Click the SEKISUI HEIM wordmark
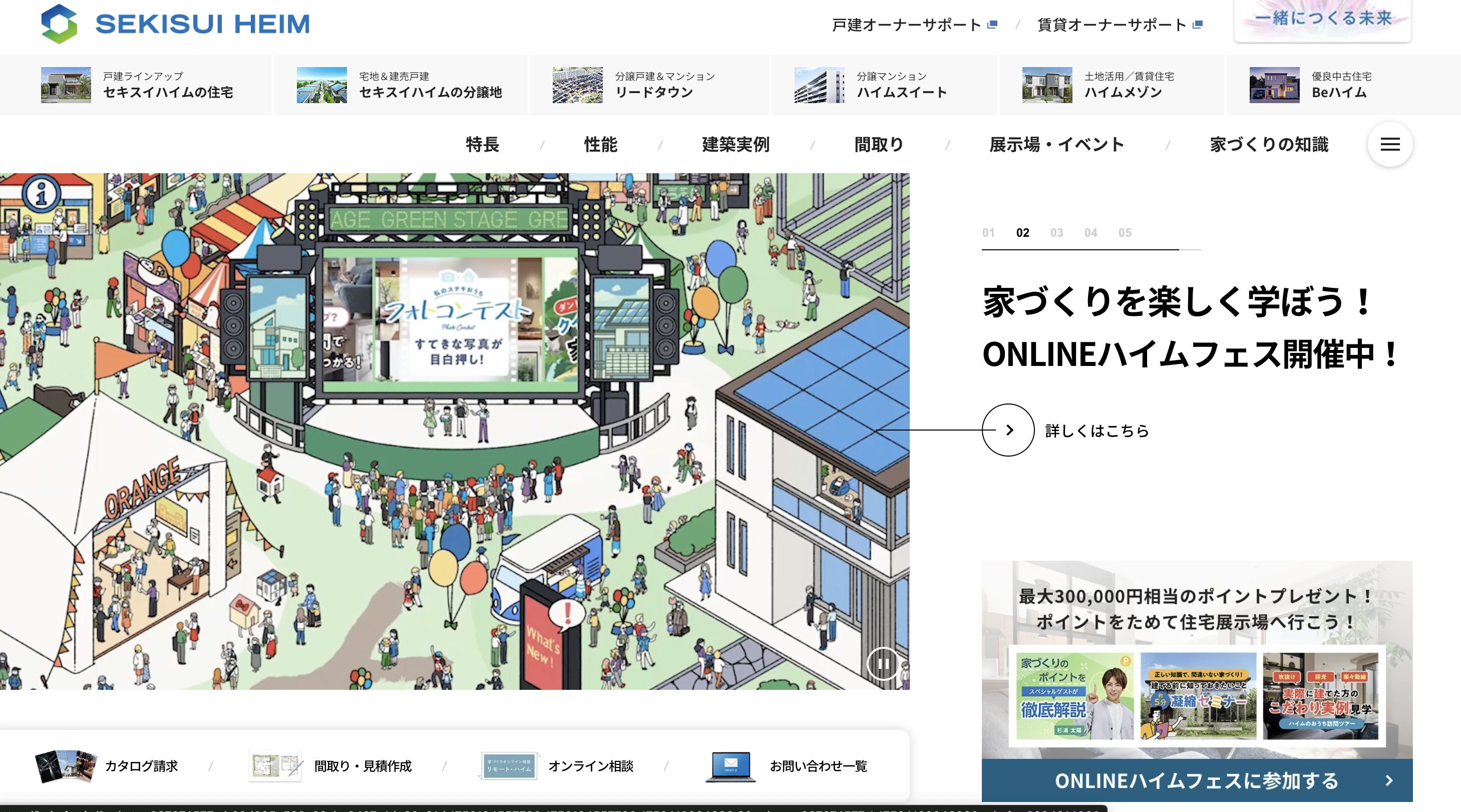This screenshot has width=1461, height=812. pyautogui.click(x=202, y=25)
